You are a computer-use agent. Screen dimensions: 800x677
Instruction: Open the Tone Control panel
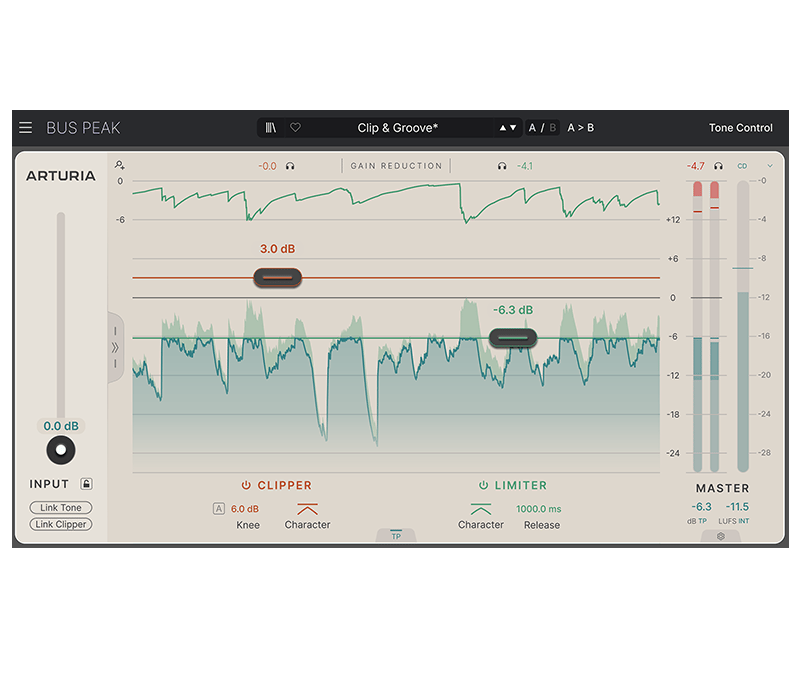741,128
